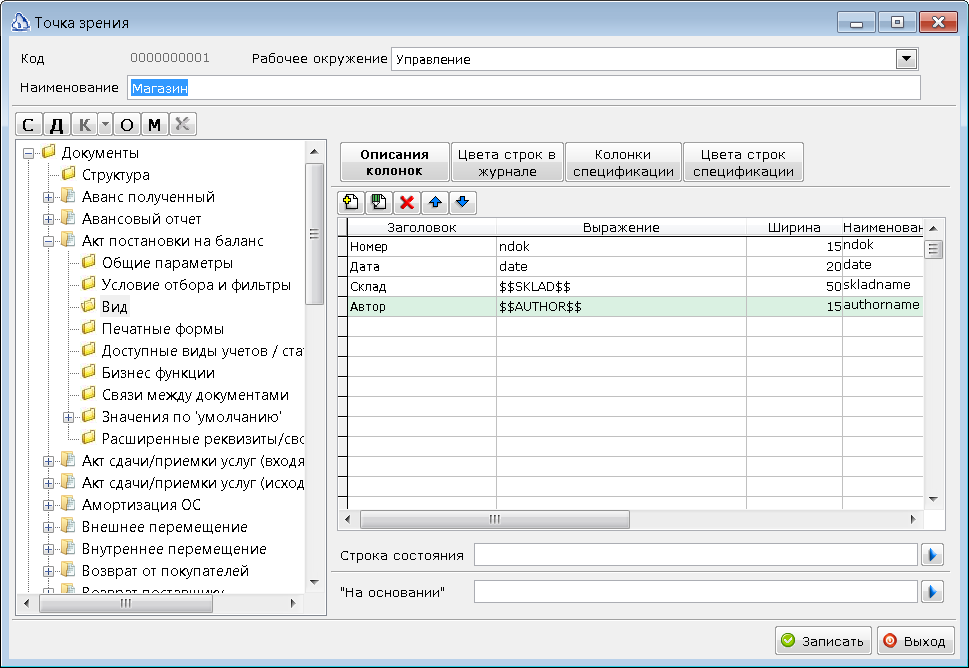969x668 pixels.
Task: Switch to 'Описания колонок' tab
Action: pyautogui.click(x=394, y=163)
